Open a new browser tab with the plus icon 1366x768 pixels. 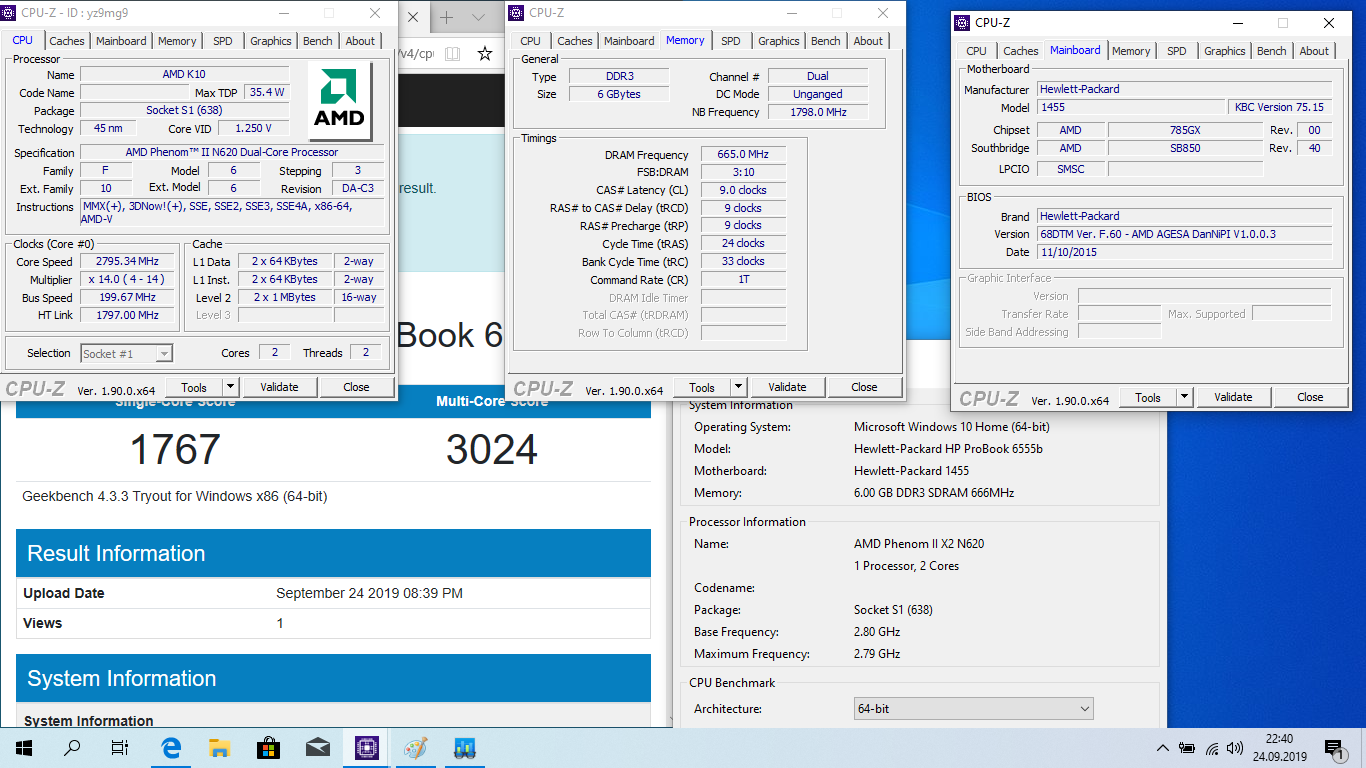tap(446, 18)
